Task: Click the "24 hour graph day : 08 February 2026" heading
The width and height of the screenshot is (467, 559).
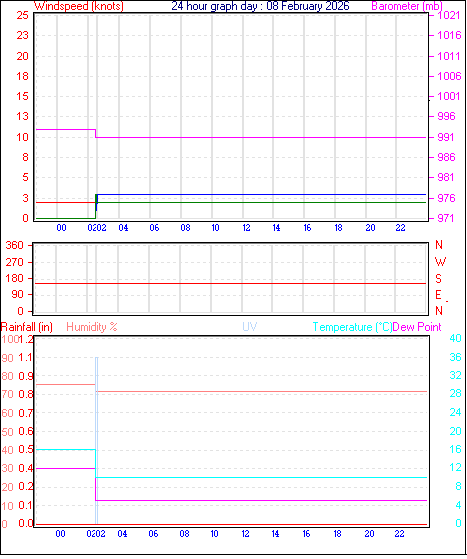Action: pyautogui.click(x=260, y=6)
